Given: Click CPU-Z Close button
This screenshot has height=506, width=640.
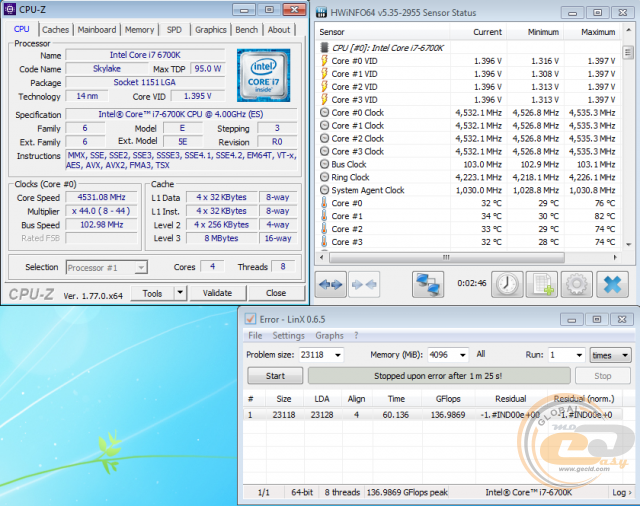Looking at the screenshot, I should click(276, 293).
